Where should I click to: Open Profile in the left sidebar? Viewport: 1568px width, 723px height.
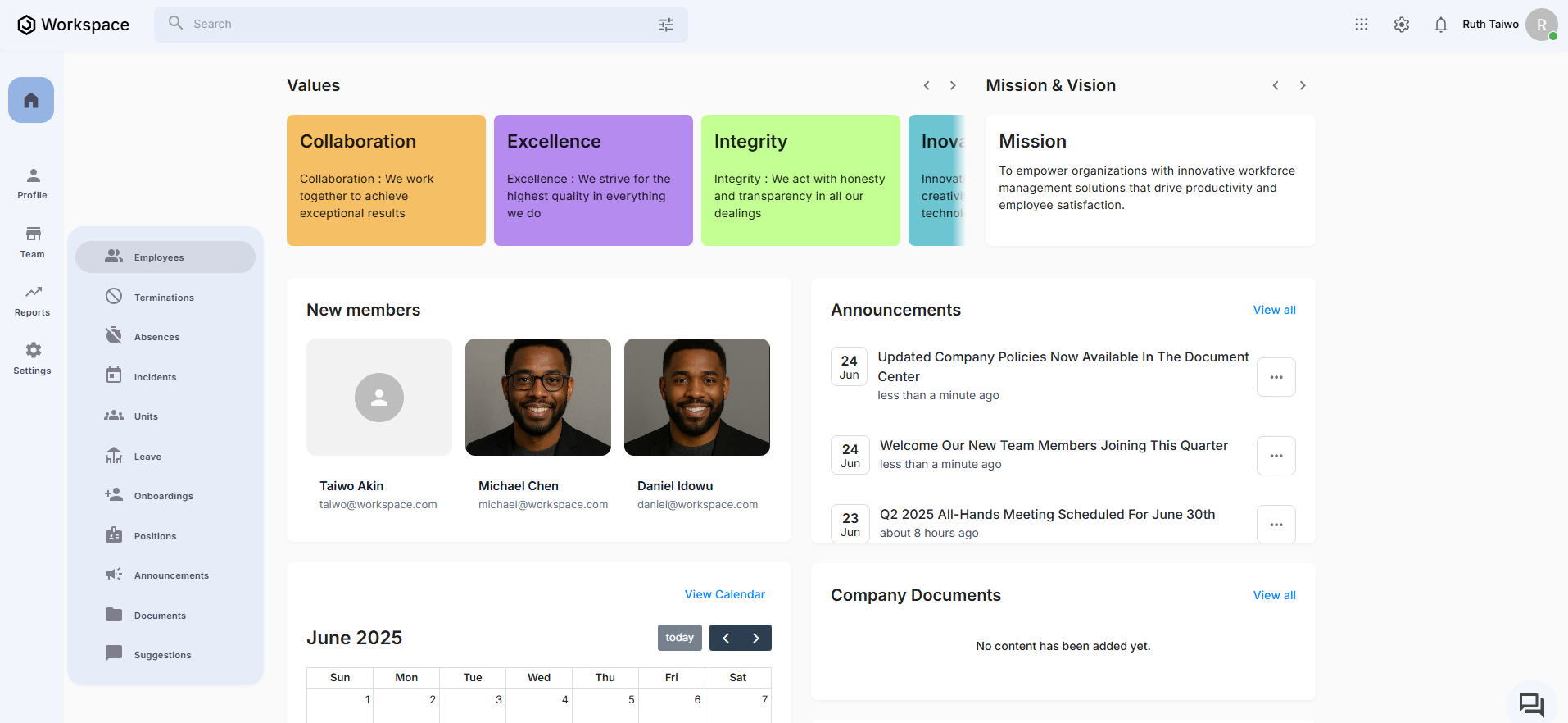tap(33, 184)
